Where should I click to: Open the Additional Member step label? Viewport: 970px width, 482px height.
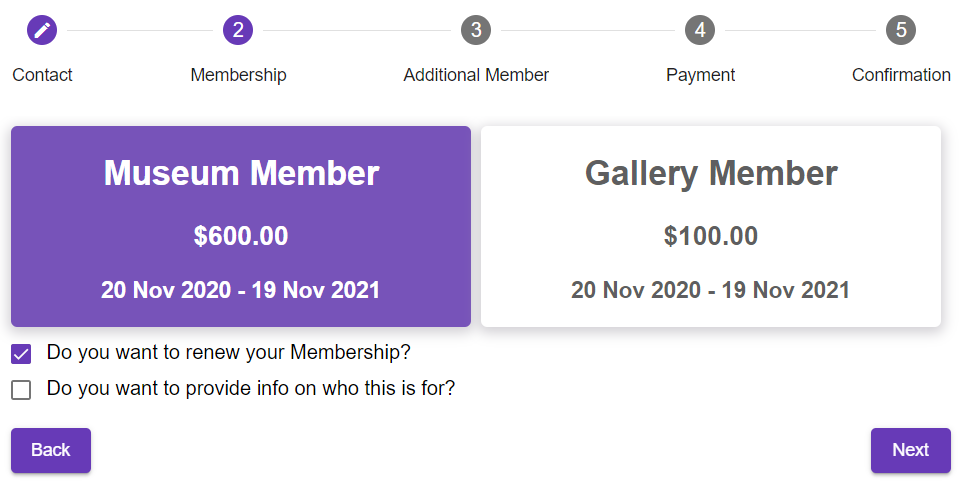click(476, 75)
